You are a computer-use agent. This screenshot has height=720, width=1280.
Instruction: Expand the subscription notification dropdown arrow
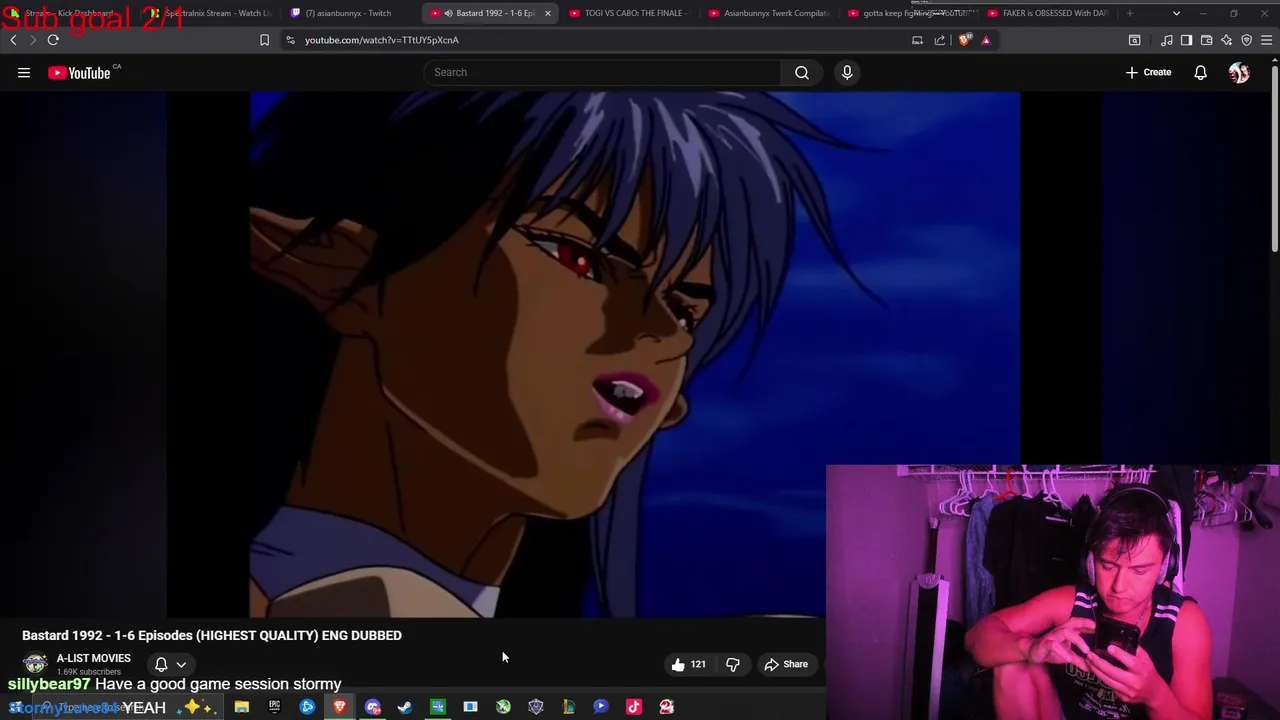tap(182, 664)
